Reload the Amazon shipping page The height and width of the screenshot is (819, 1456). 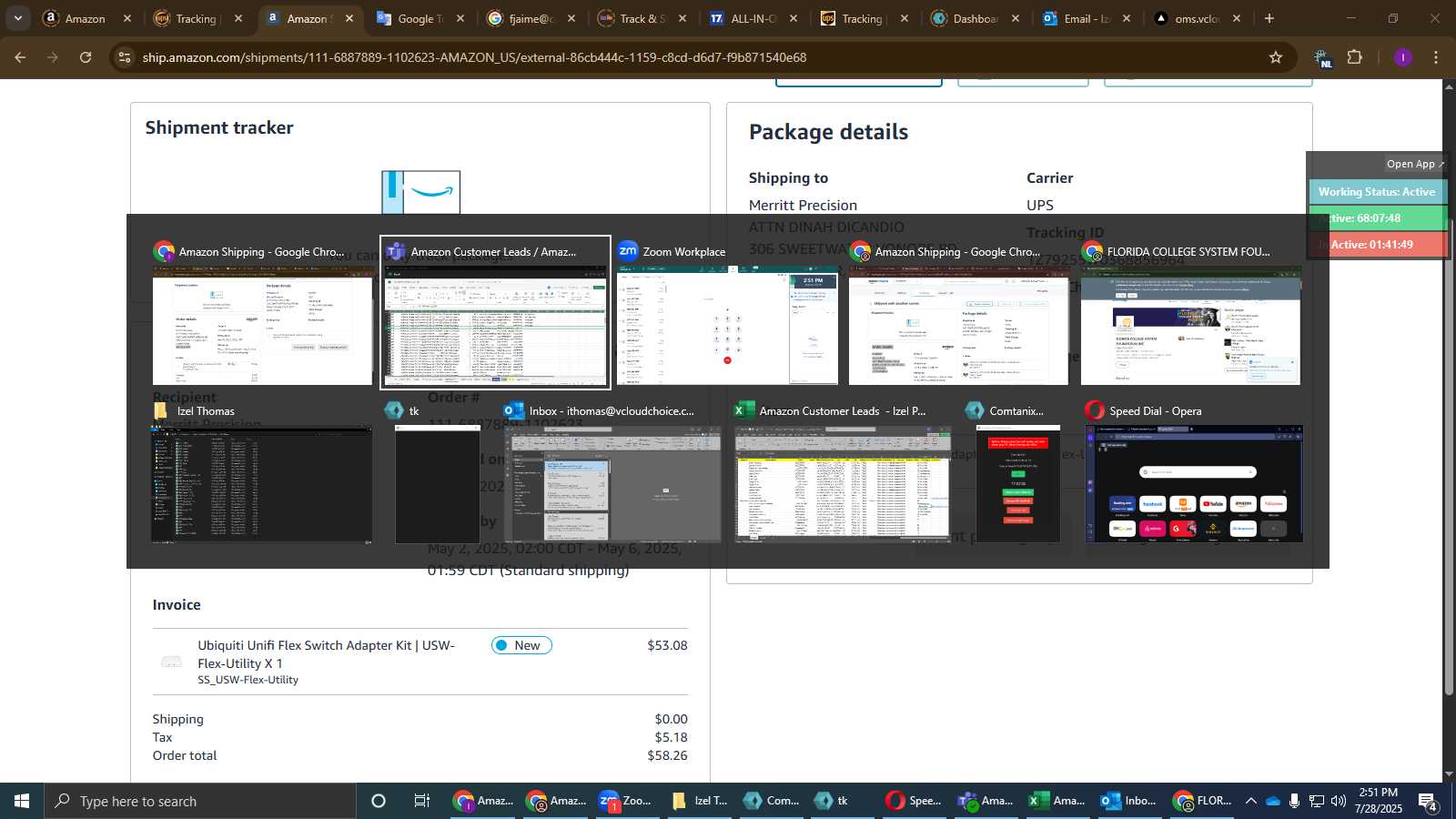click(x=86, y=57)
